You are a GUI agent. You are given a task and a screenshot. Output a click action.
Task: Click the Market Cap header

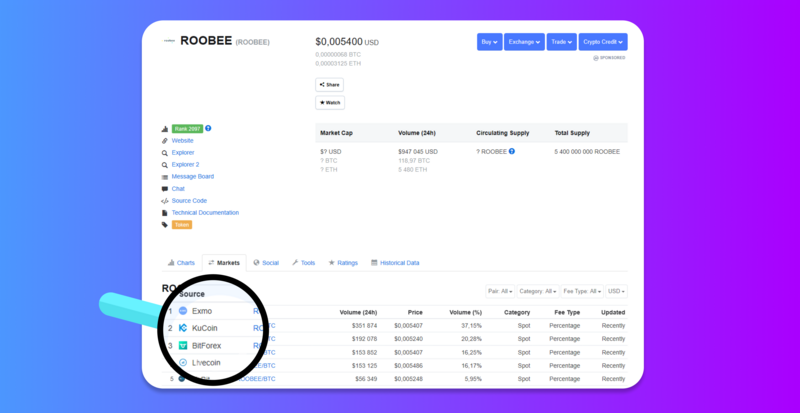pyautogui.click(x=336, y=133)
